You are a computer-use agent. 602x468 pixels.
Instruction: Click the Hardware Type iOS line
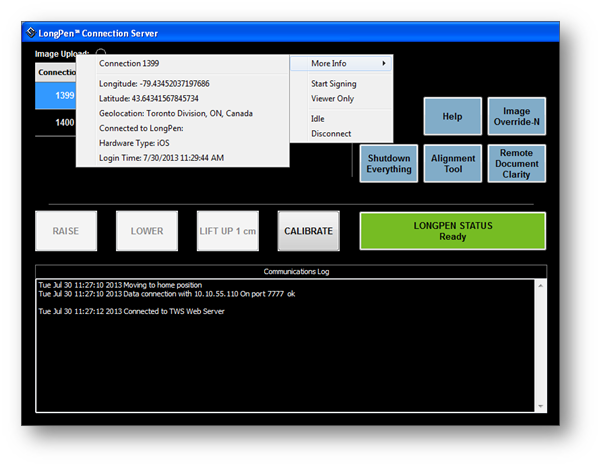coord(134,143)
